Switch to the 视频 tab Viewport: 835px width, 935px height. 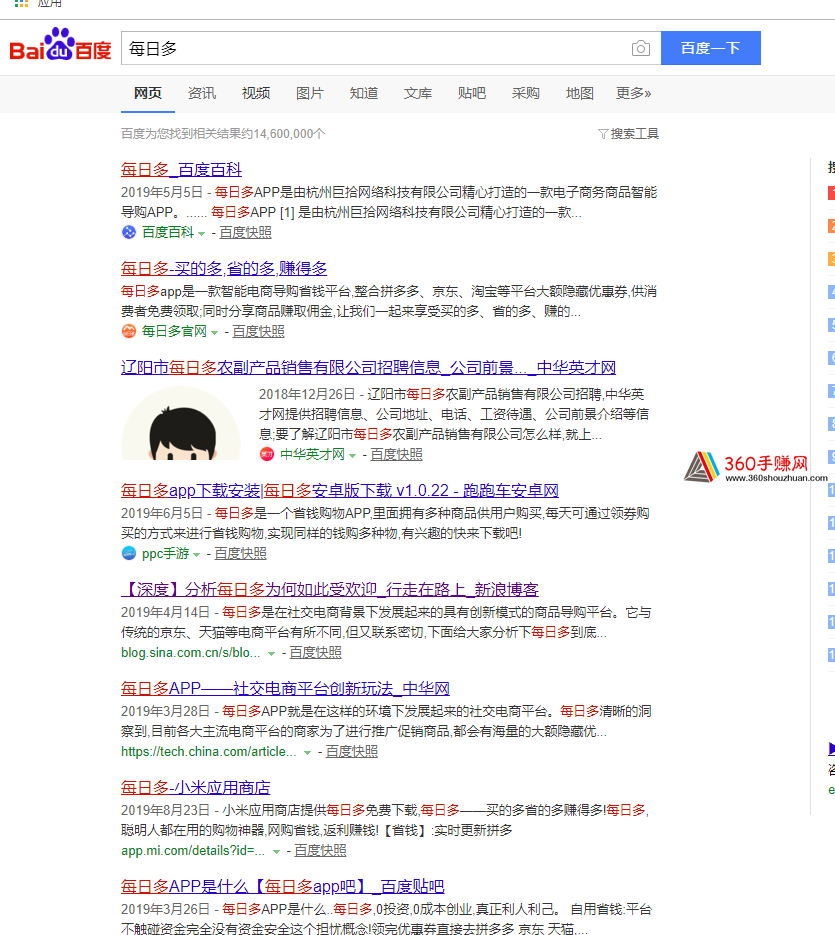coord(256,93)
